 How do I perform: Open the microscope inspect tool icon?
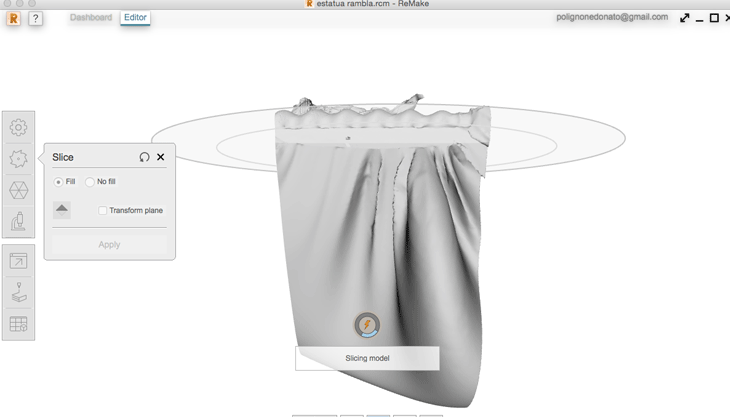point(19,222)
